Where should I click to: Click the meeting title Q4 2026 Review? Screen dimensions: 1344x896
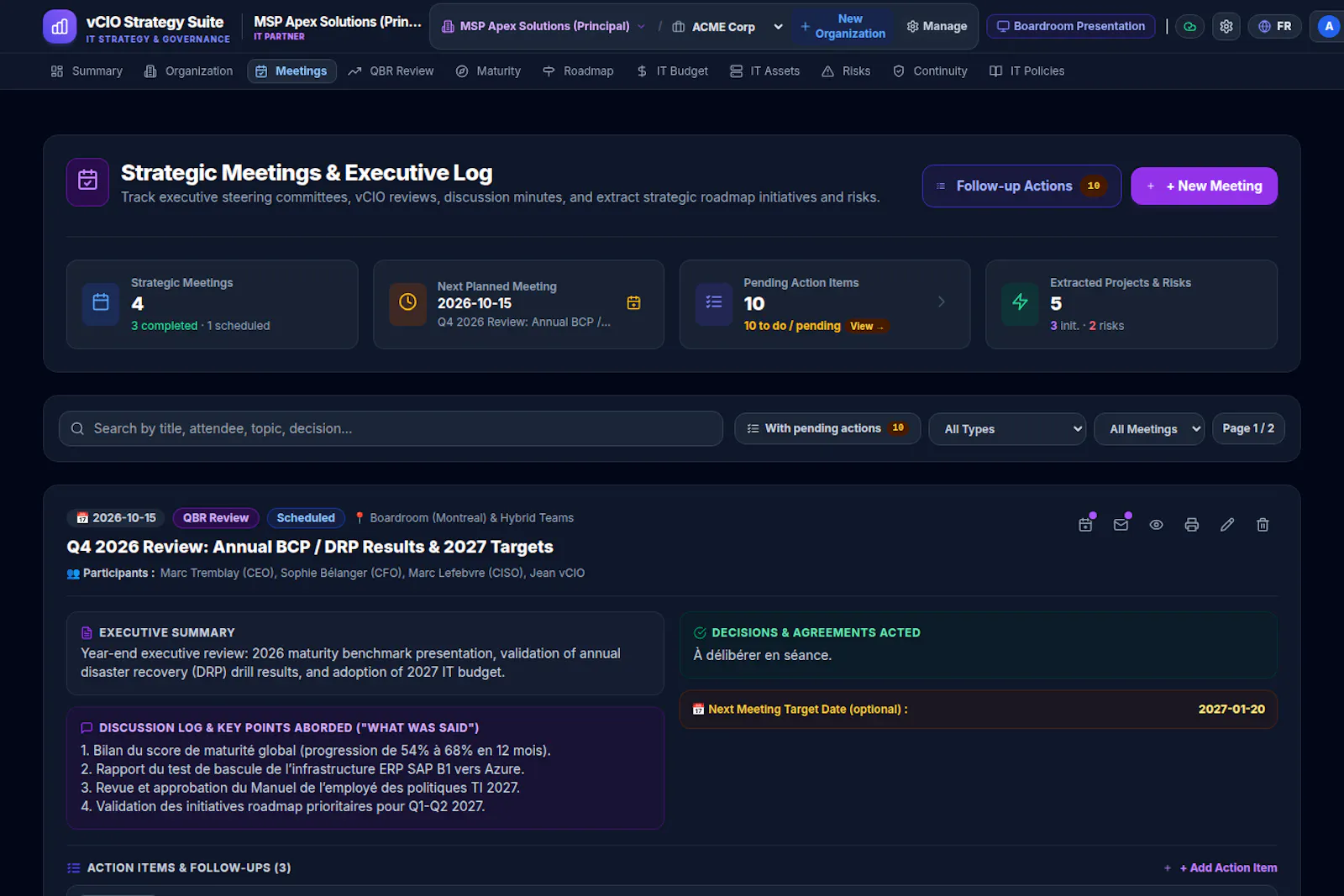click(x=310, y=547)
